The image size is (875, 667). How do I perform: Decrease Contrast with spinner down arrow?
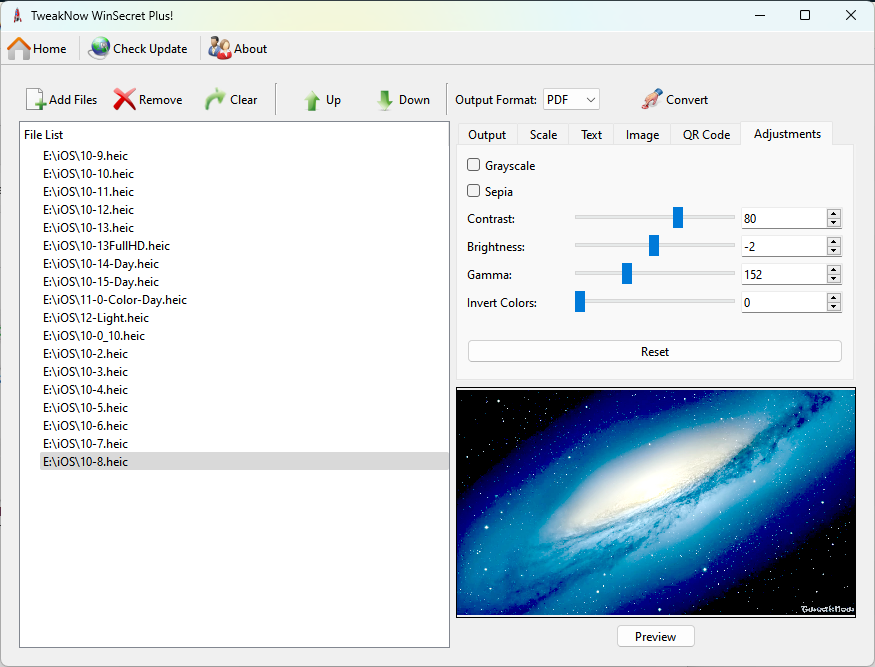[834, 223]
